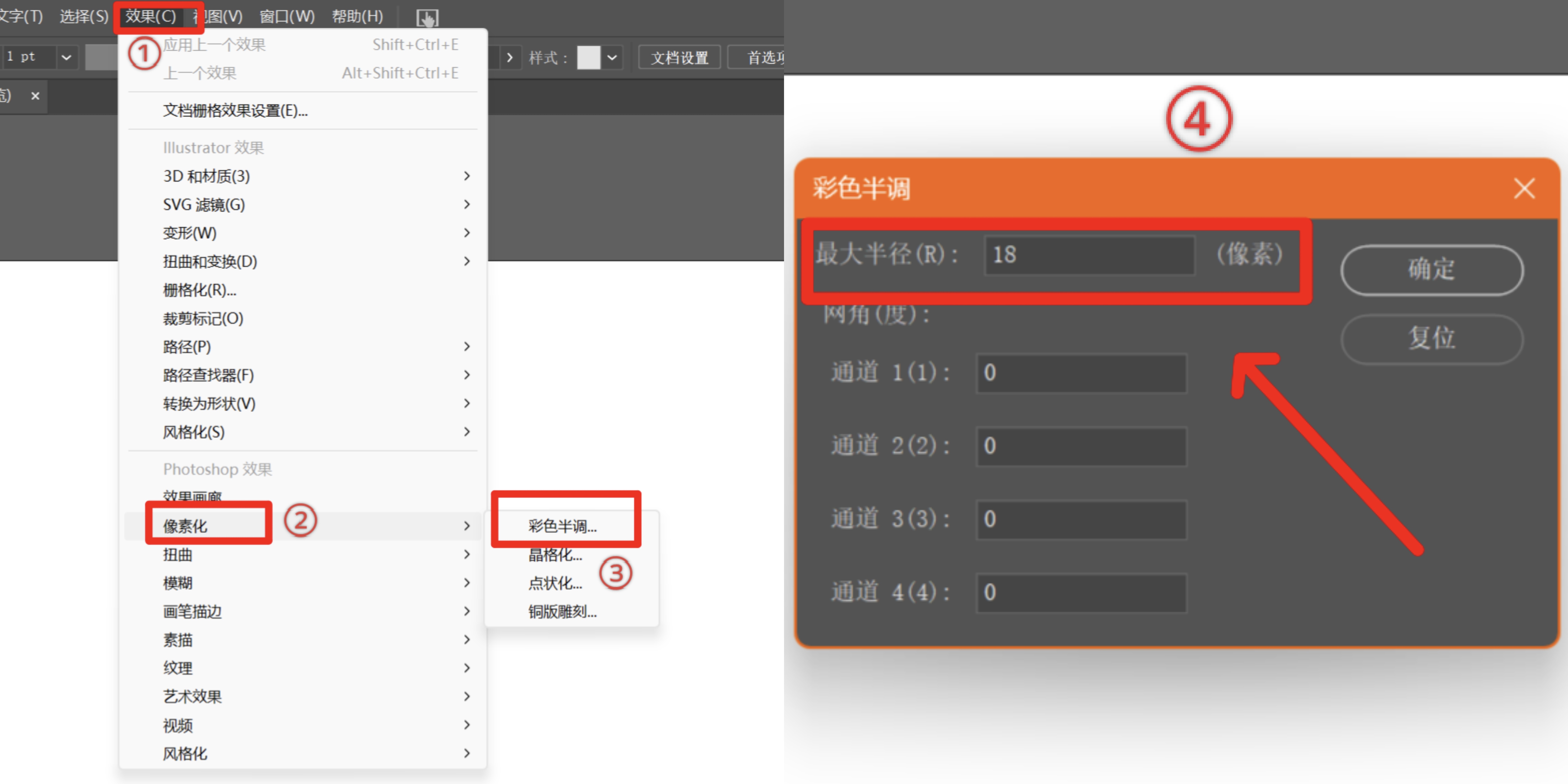Click the 通道 1(1) input field

click(x=1082, y=373)
